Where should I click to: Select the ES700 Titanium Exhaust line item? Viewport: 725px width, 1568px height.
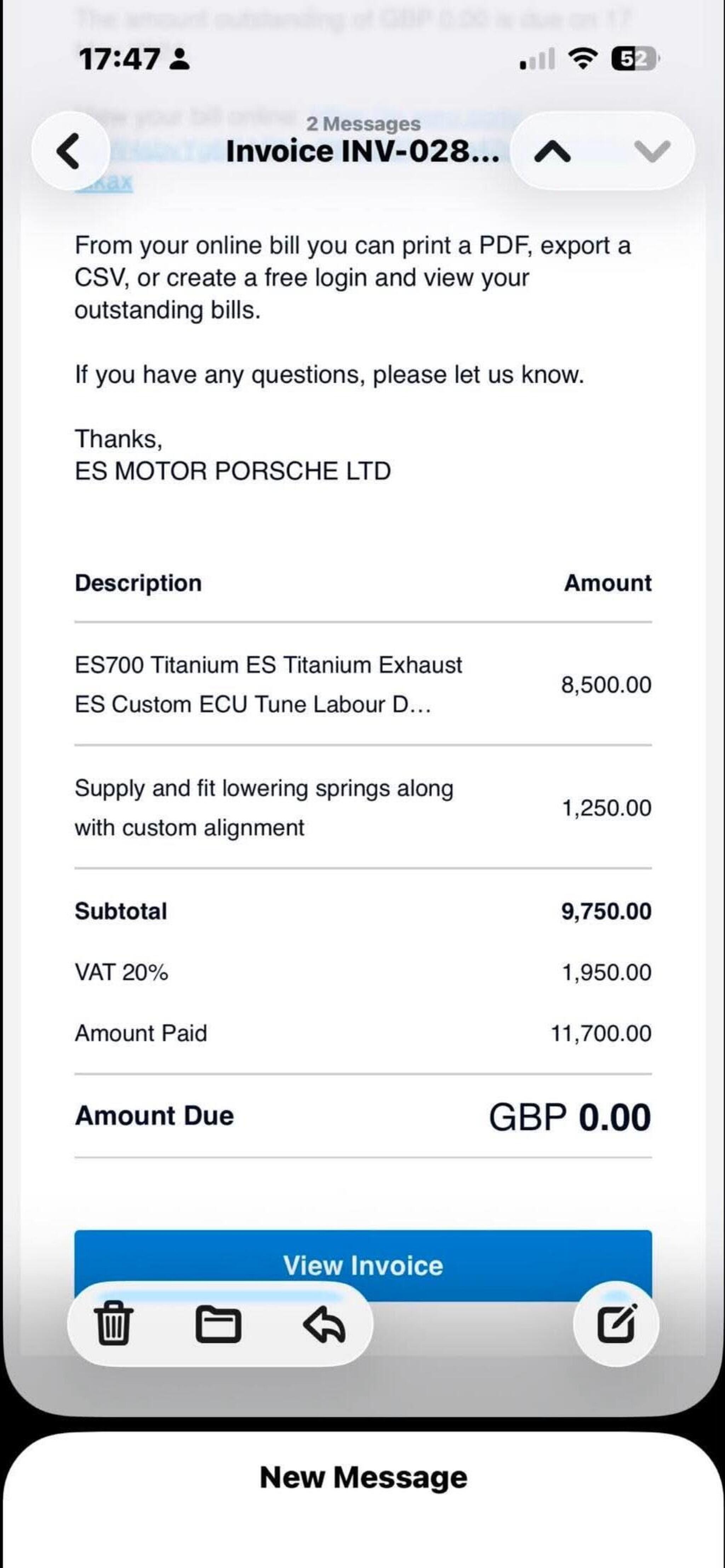[x=363, y=684]
